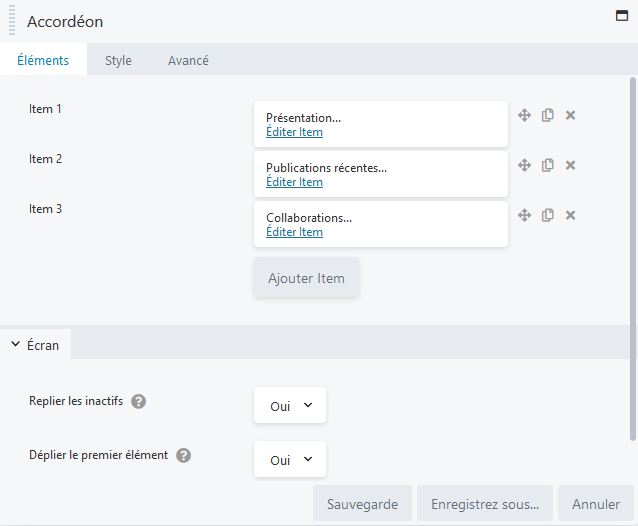The image size is (638, 526).
Task: Show help for Déplier le premier élément
Action: [184, 456]
